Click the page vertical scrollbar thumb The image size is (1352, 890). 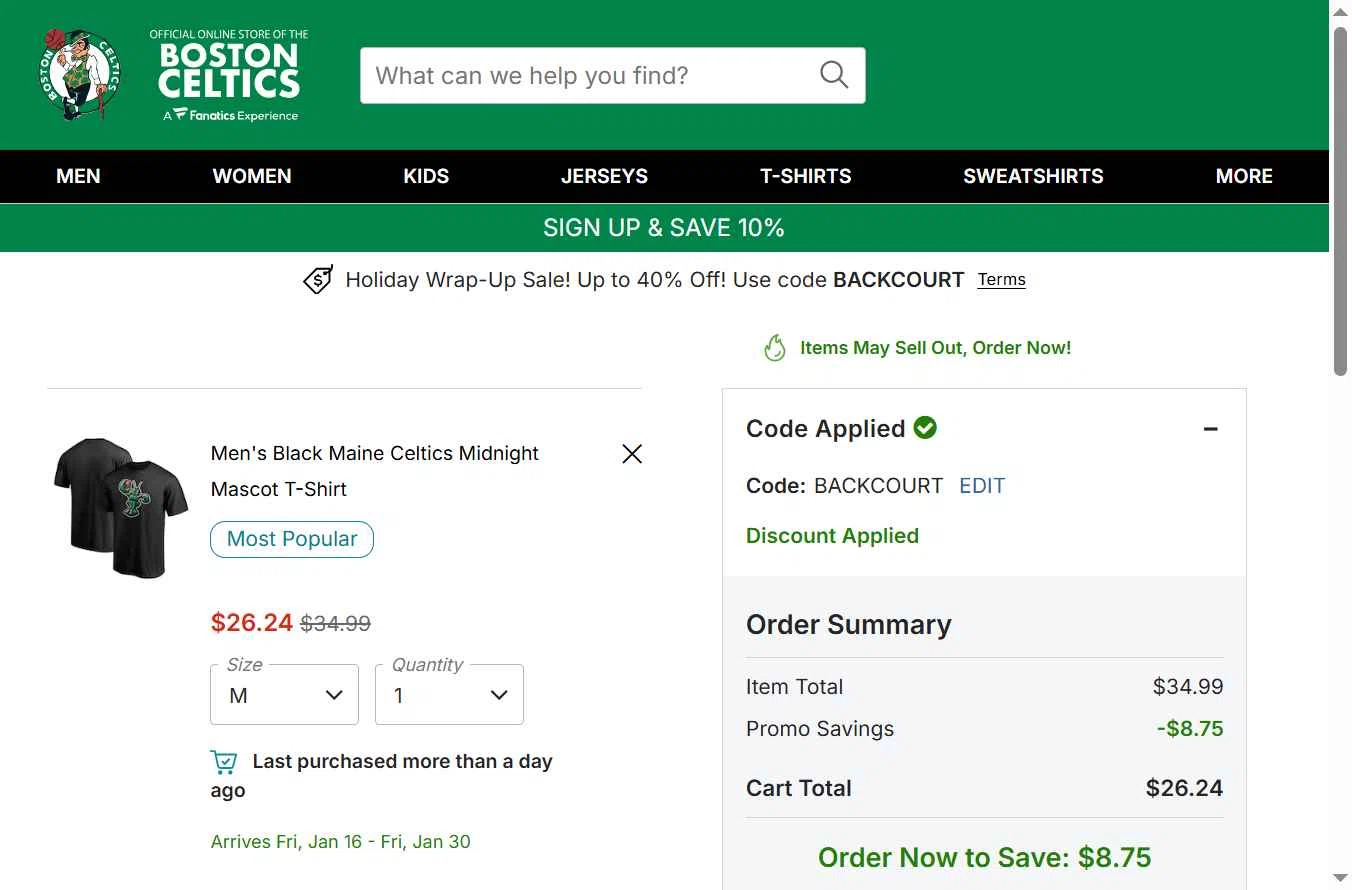tap(1340, 200)
